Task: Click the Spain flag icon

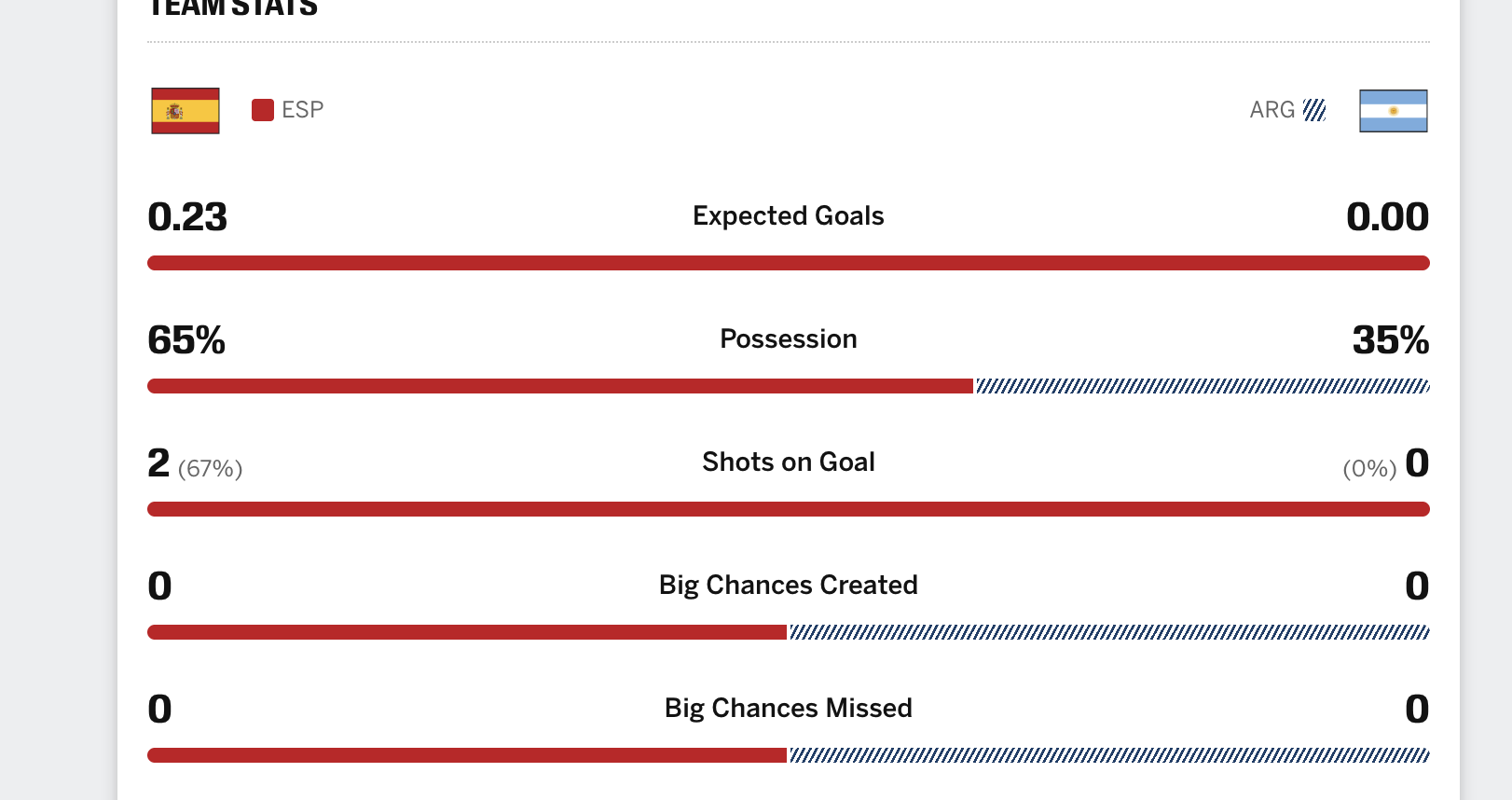Action: pos(186,111)
